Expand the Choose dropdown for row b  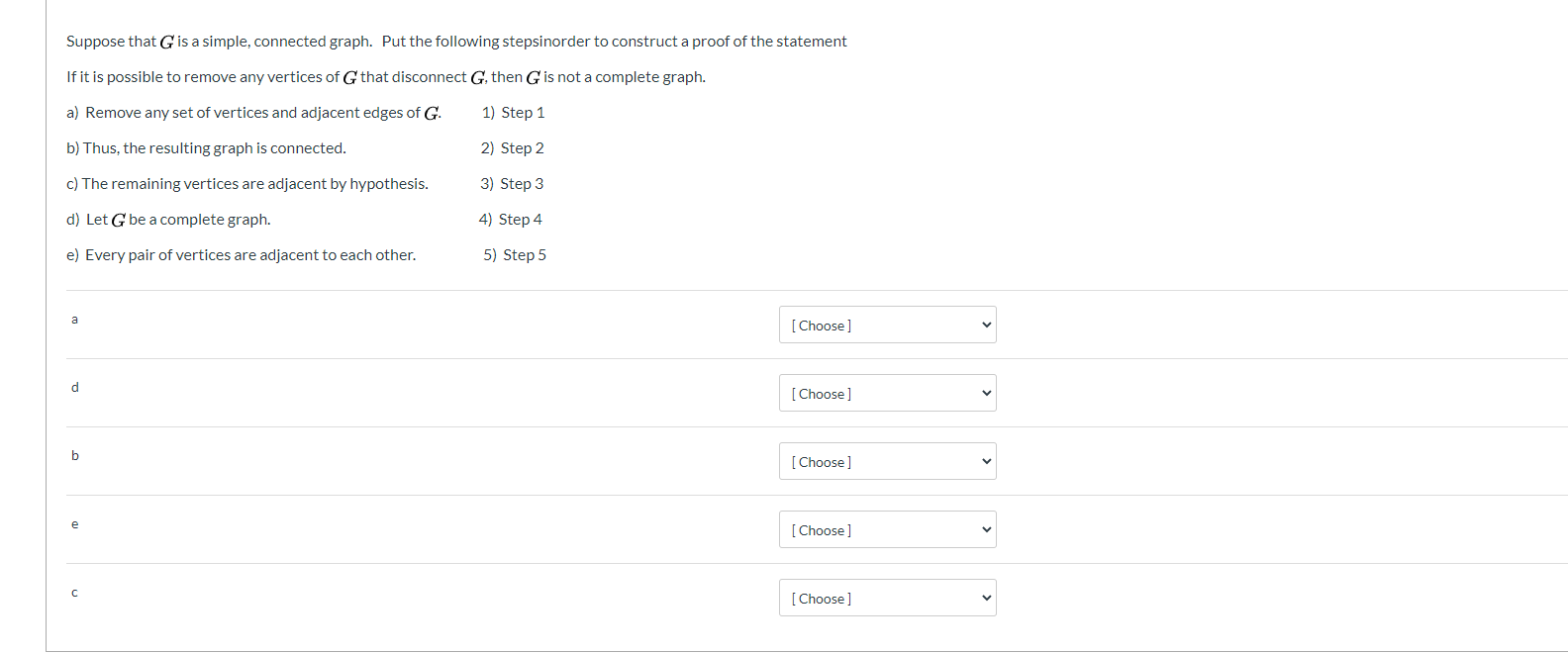pyautogui.click(x=887, y=462)
